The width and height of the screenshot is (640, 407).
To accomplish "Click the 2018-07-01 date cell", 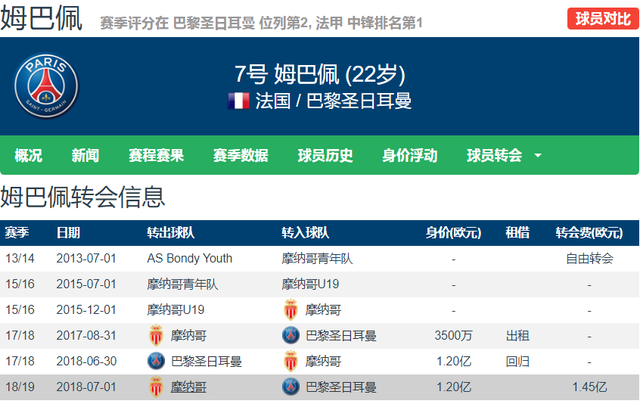I will pyautogui.click(x=86, y=387).
